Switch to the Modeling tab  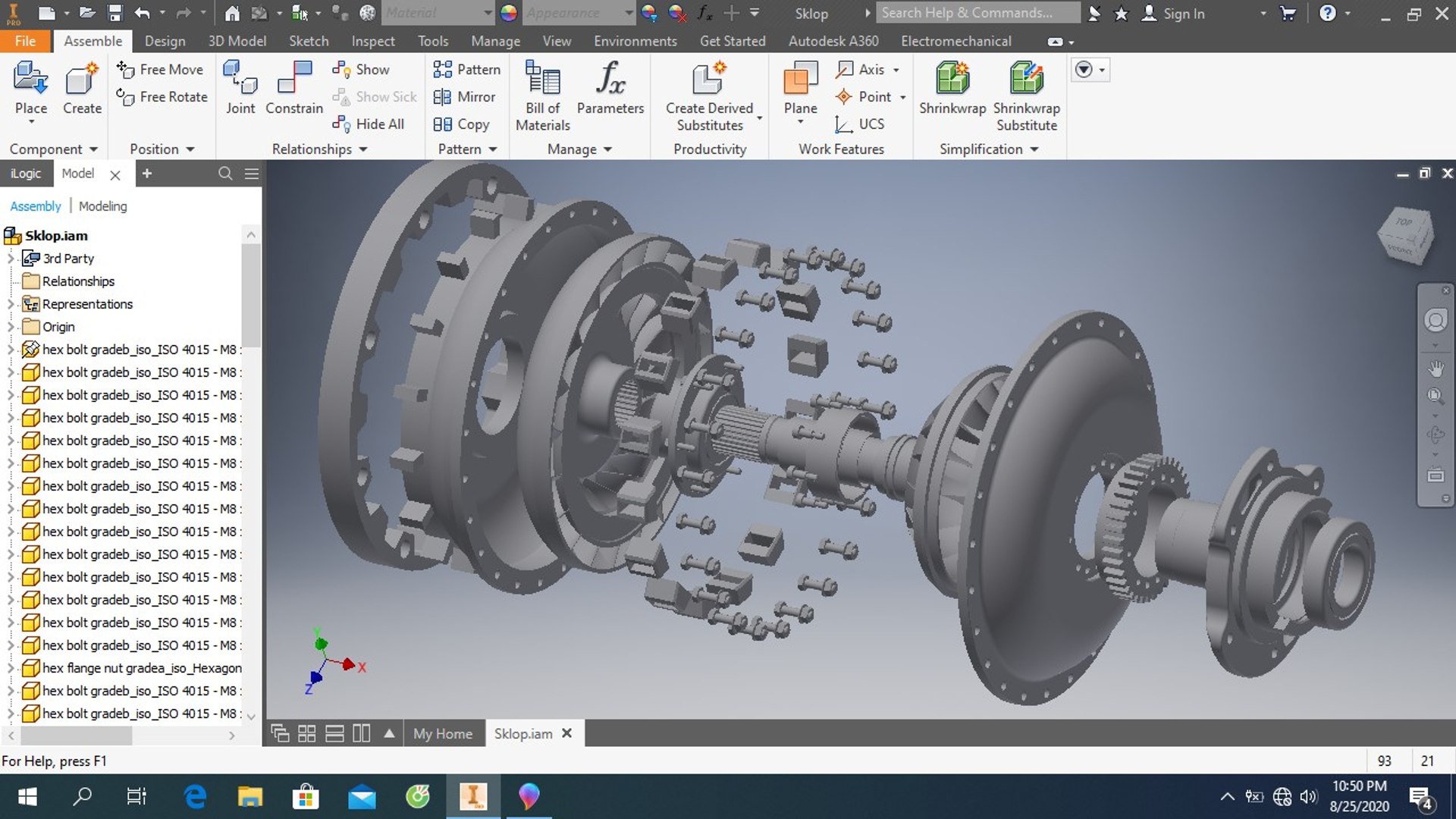pyautogui.click(x=102, y=206)
